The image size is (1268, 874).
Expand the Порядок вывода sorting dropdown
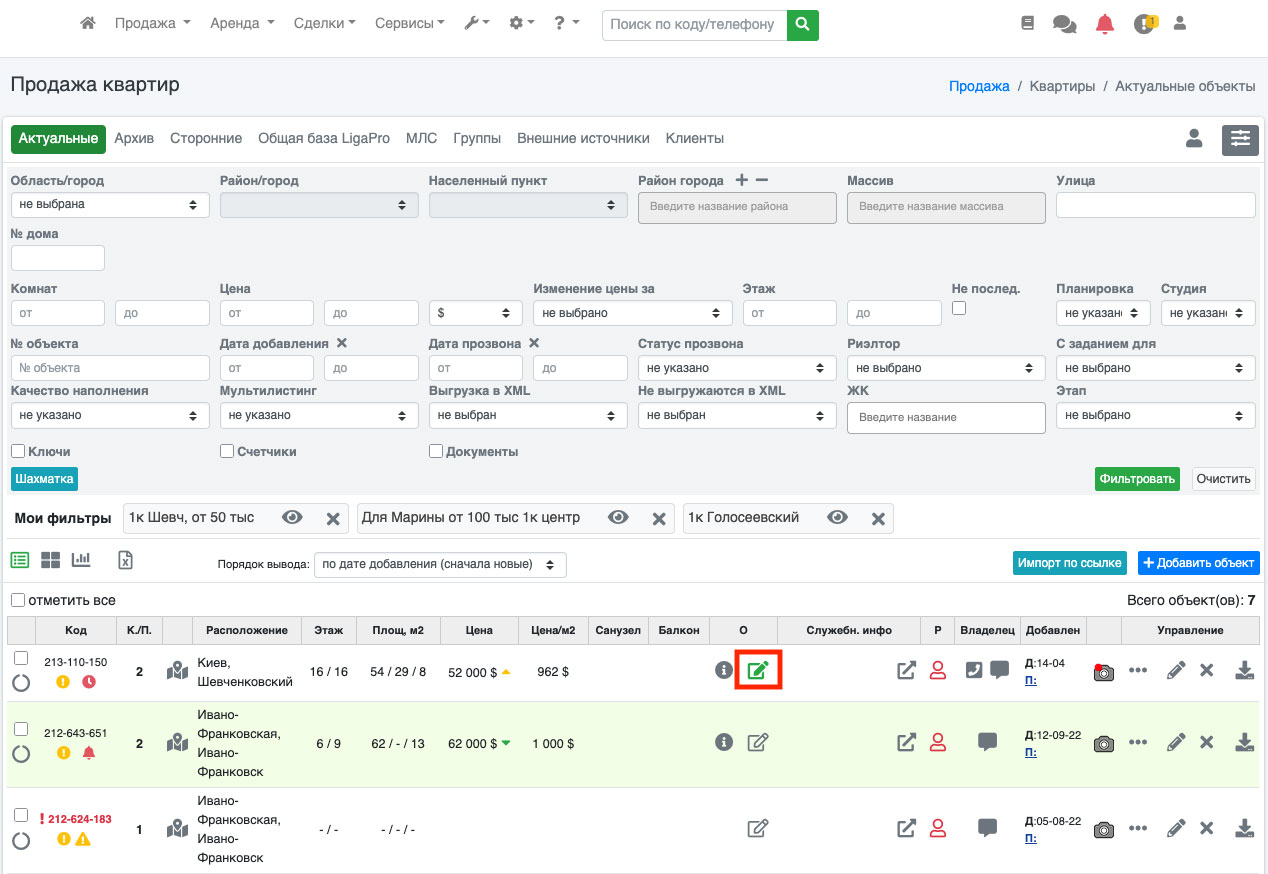pyautogui.click(x=440, y=564)
